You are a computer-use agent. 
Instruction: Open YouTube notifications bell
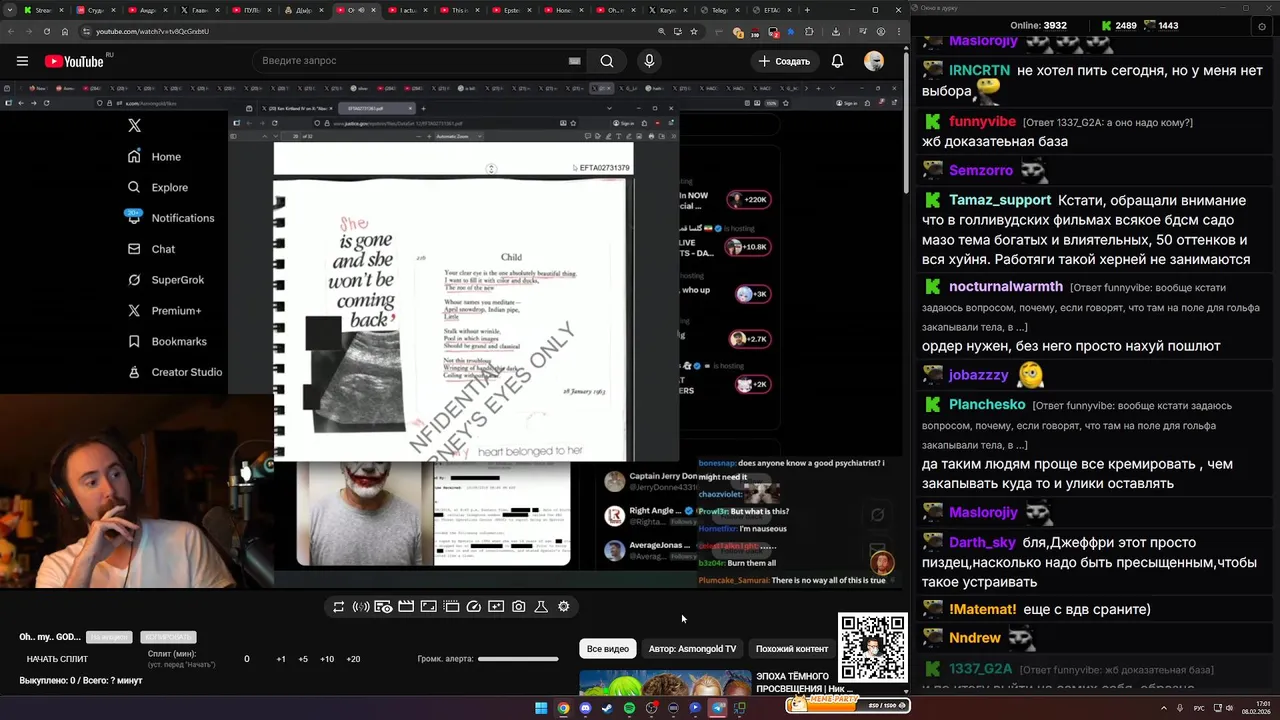(837, 61)
